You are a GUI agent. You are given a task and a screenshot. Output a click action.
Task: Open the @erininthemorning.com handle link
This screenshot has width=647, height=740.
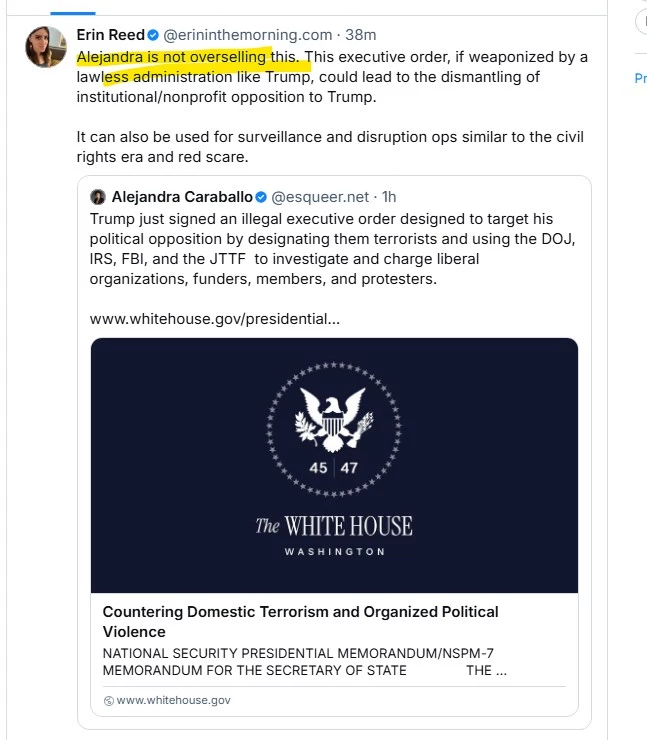point(247,34)
